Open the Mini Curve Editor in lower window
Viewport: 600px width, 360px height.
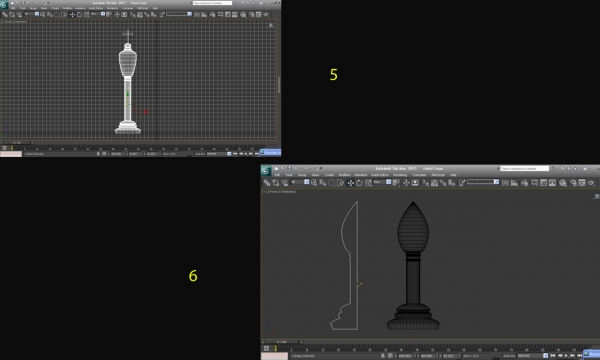coord(266,348)
